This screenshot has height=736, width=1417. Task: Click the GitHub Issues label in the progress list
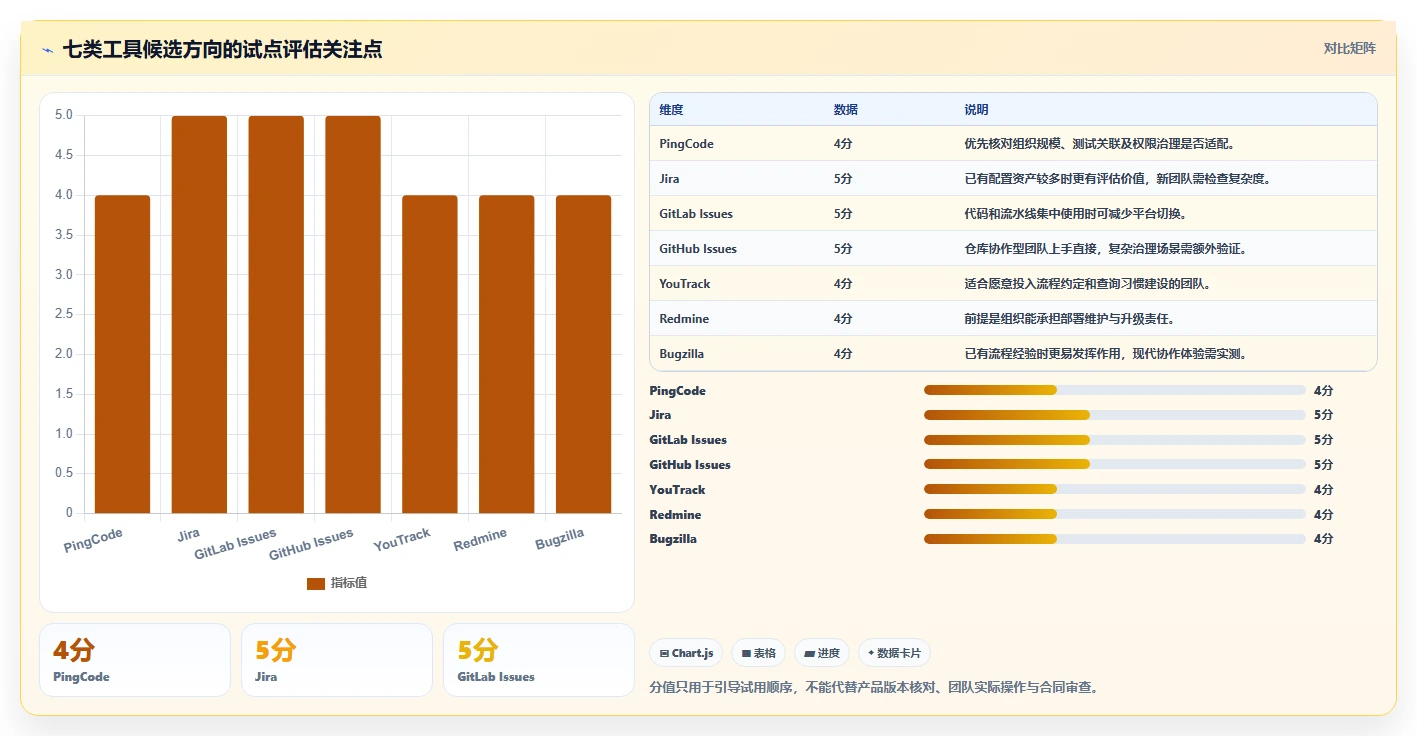pos(690,465)
